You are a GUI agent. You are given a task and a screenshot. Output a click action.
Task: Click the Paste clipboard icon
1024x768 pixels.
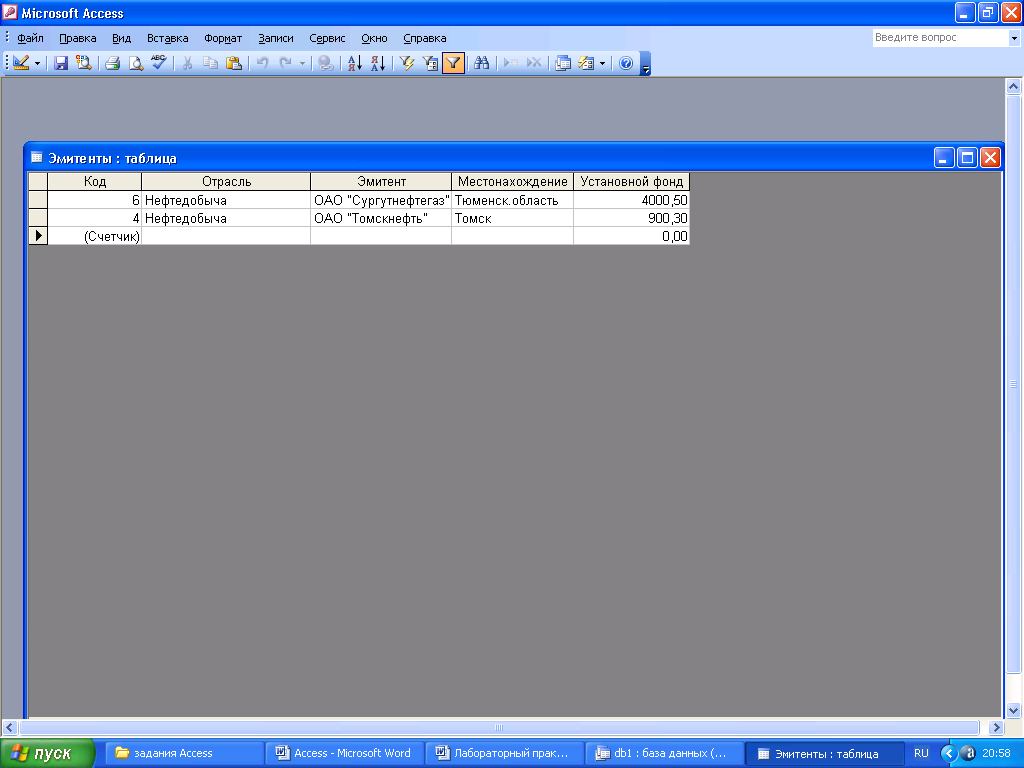233,63
